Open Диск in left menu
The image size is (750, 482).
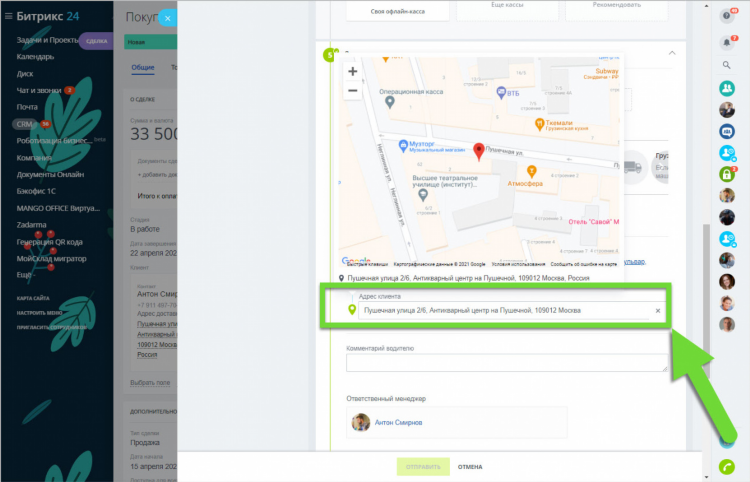pos(25,74)
